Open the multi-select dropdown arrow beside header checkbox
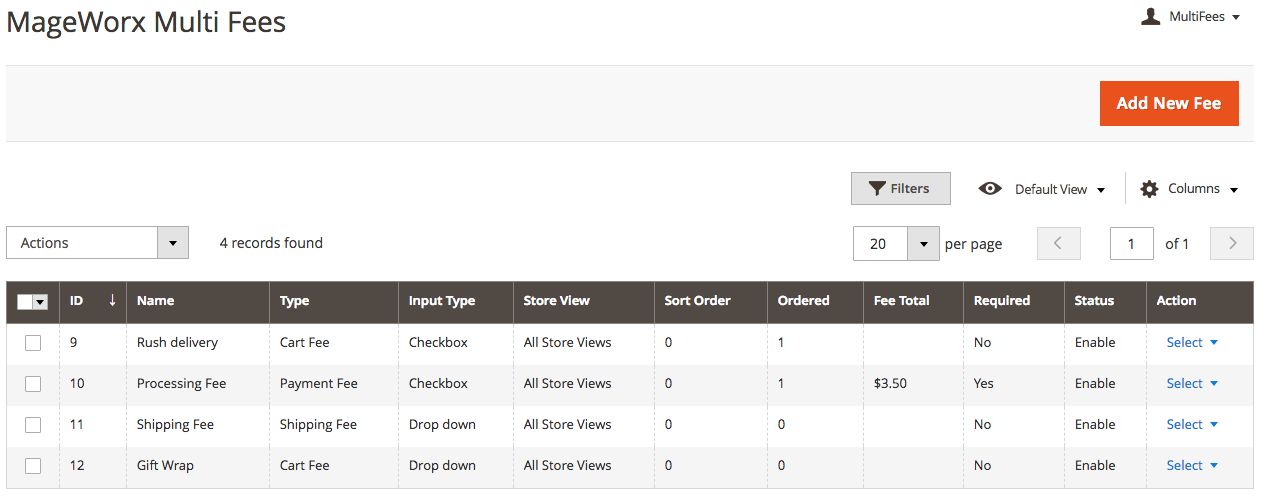Screen dimensions: 1264x503 pos(41,302)
